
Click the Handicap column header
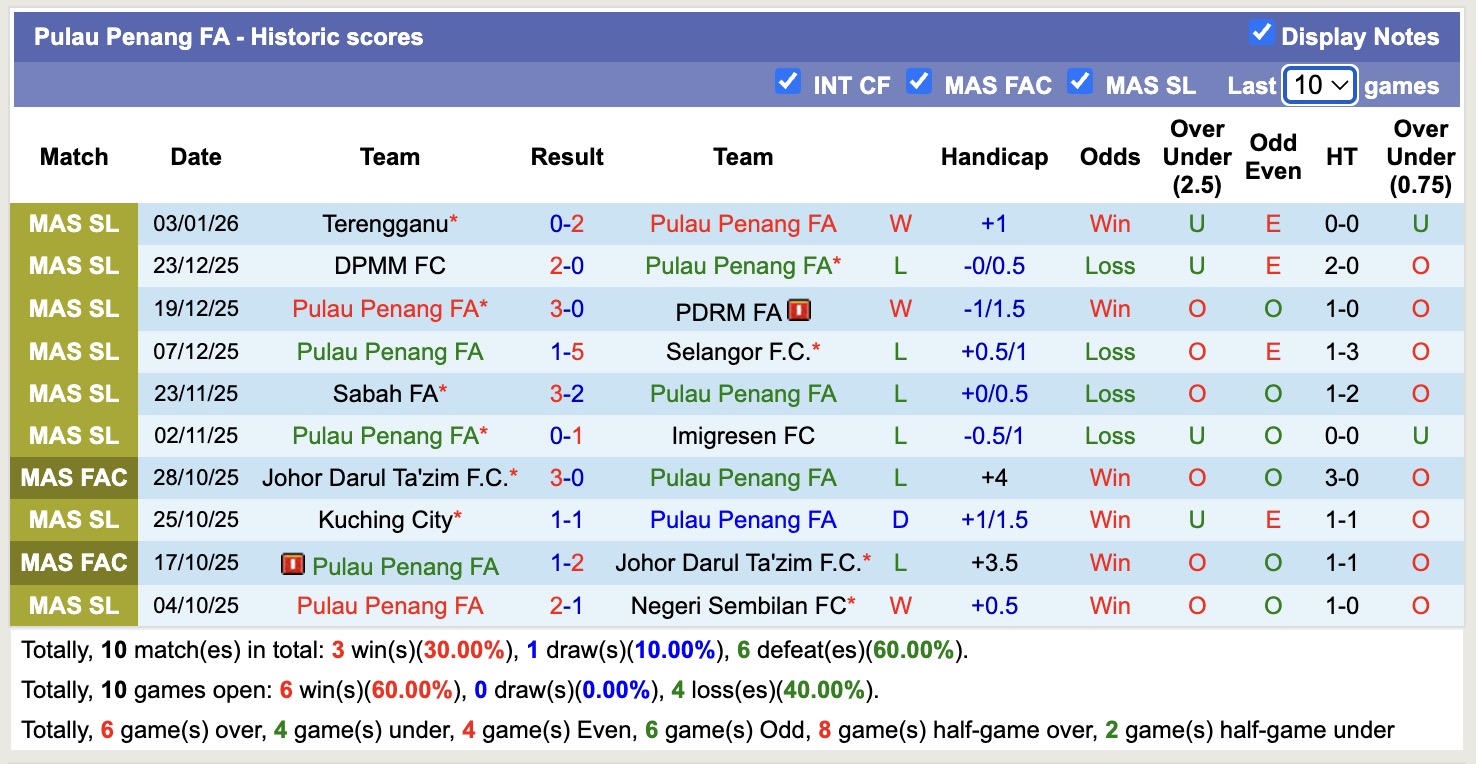(x=994, y=157)
